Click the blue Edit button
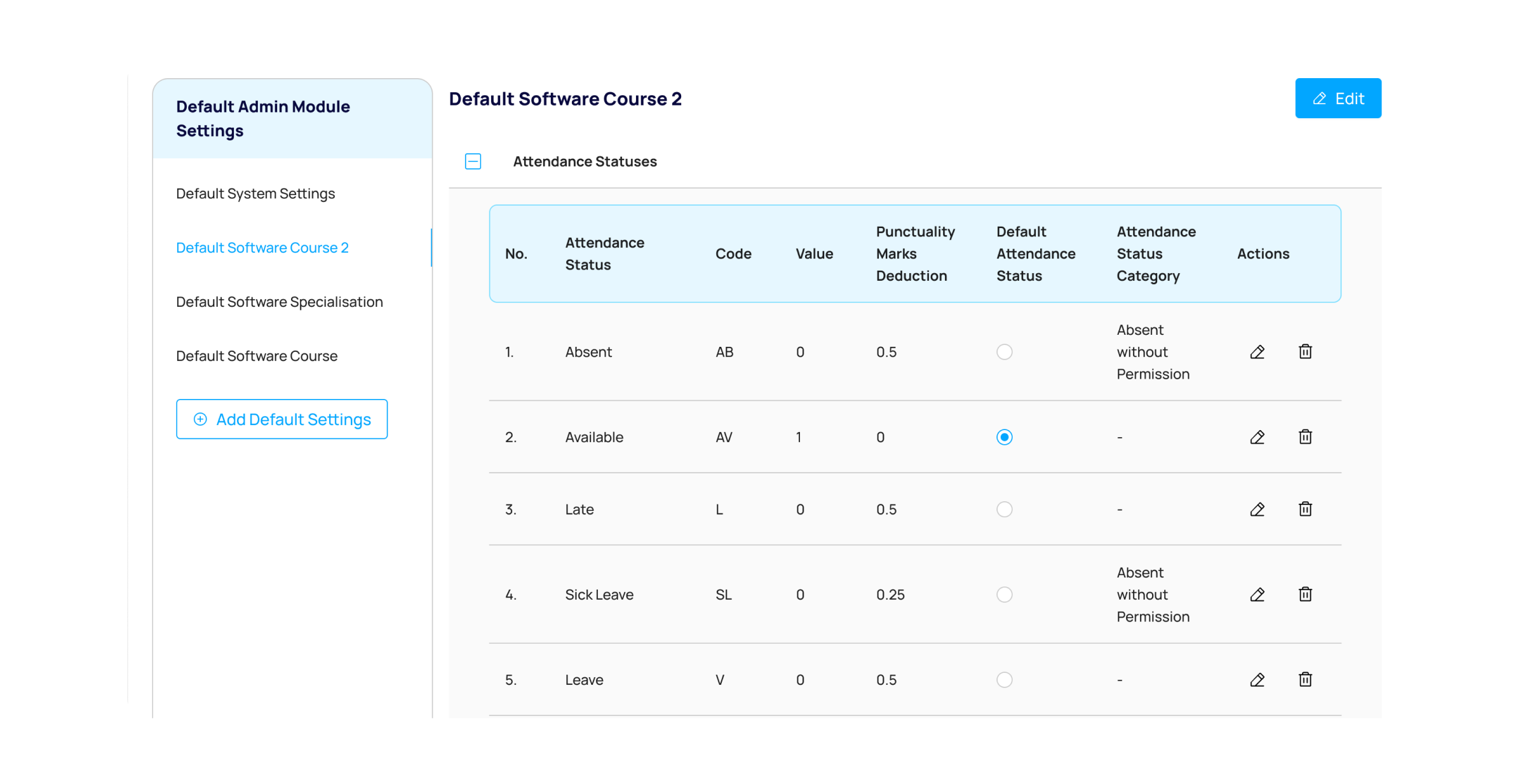Image resolution: width=1525 pixels, height=784 pixels. coord(1338,98)
